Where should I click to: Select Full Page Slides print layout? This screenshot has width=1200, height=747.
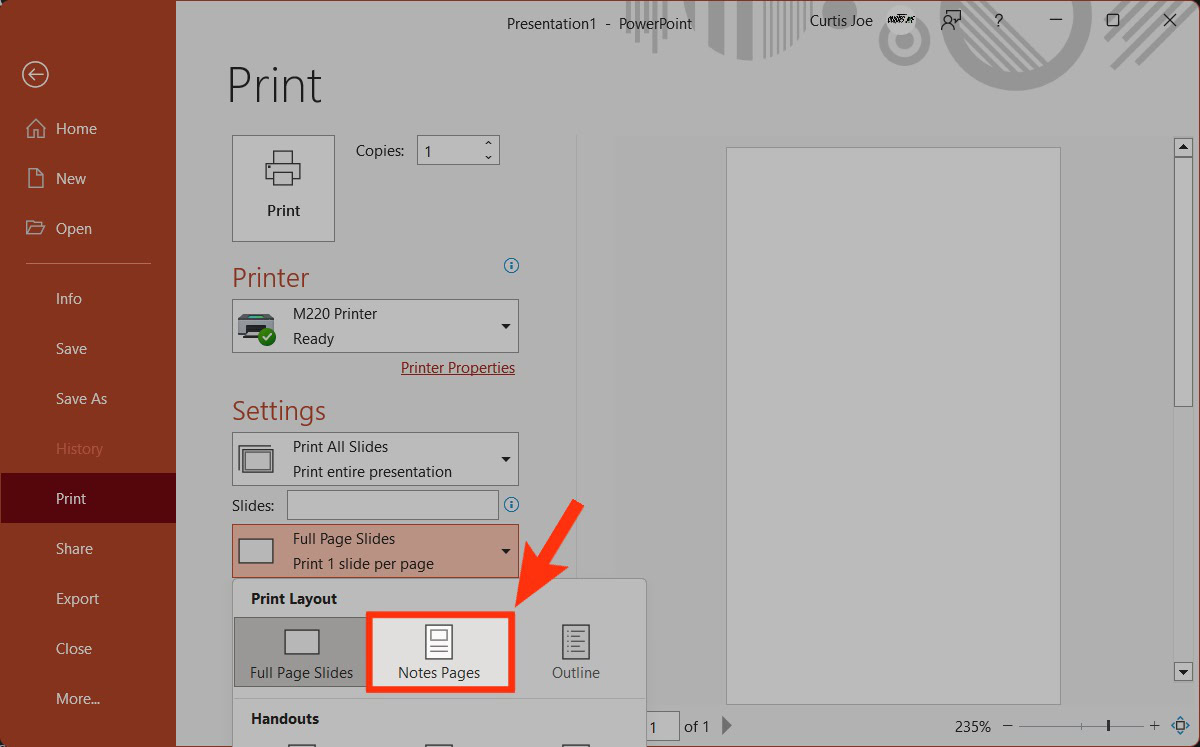tap(301, 652)
